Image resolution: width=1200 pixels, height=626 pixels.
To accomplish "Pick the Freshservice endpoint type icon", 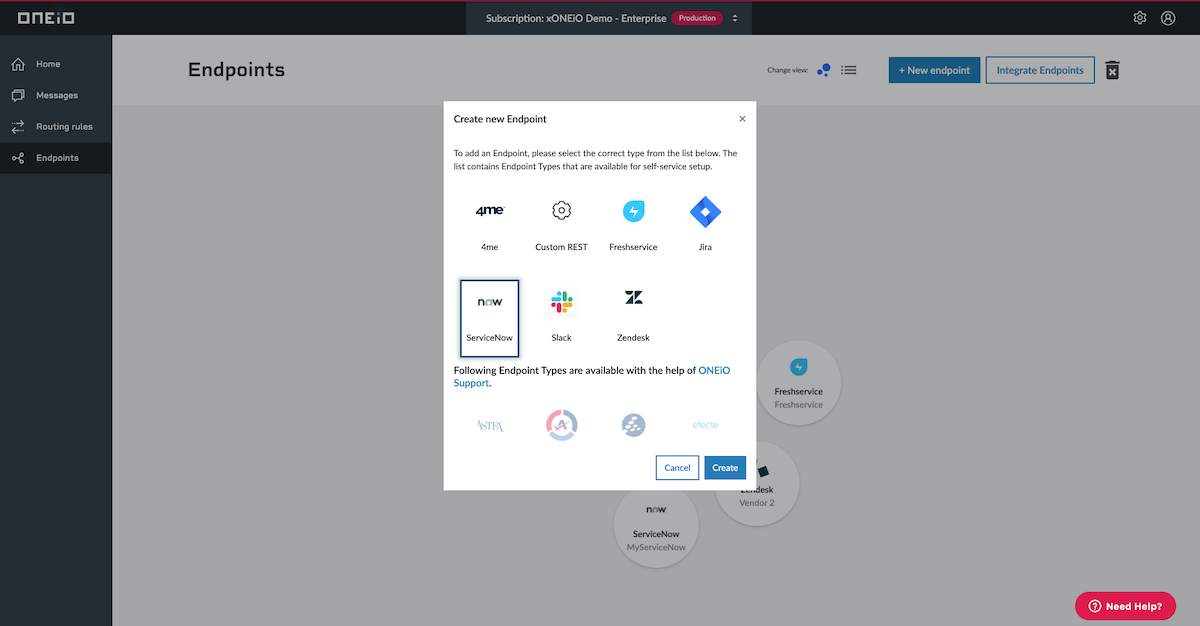I will point(633,211).
